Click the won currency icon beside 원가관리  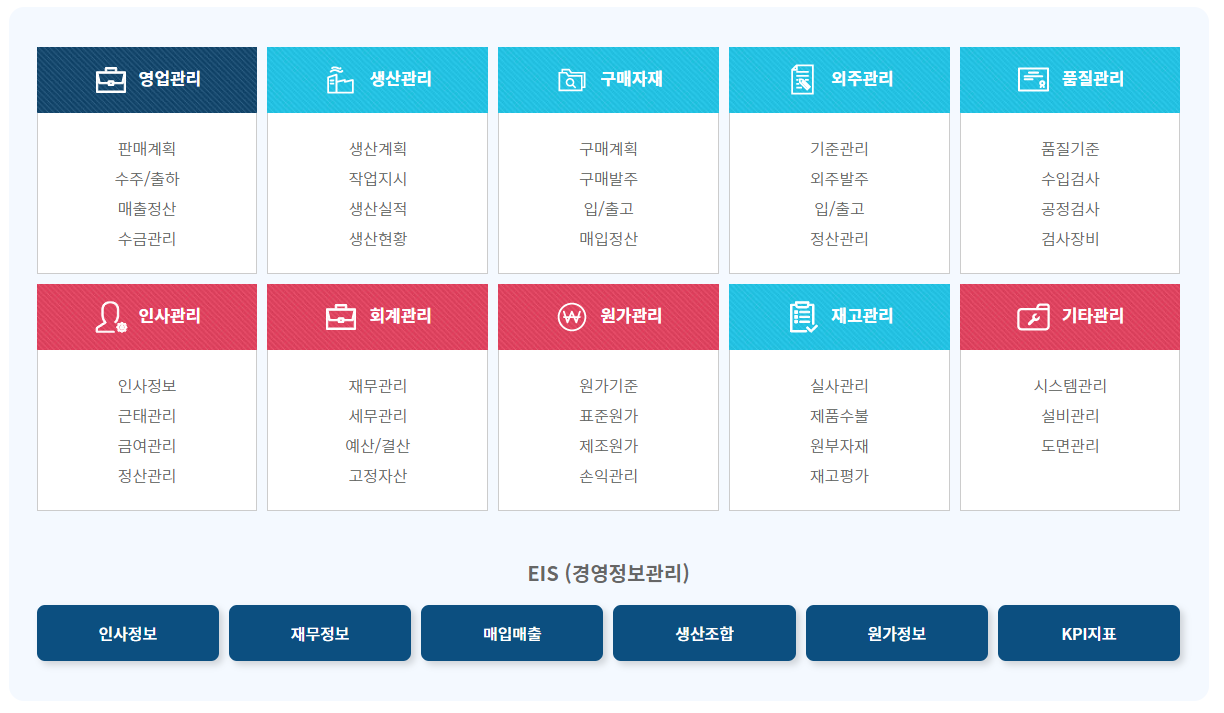[x=572, y=317]
